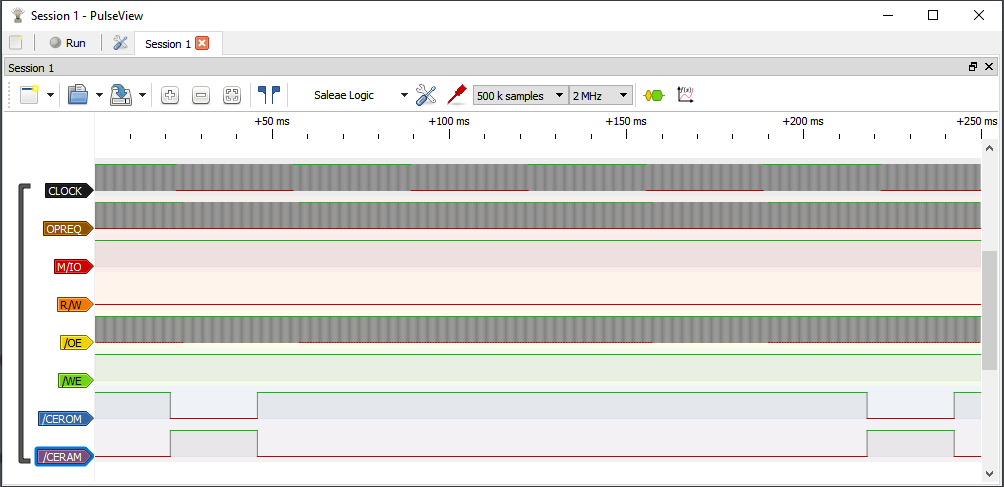
Task: Zoom in on the waveform
Action: click(x=169, y=96)
